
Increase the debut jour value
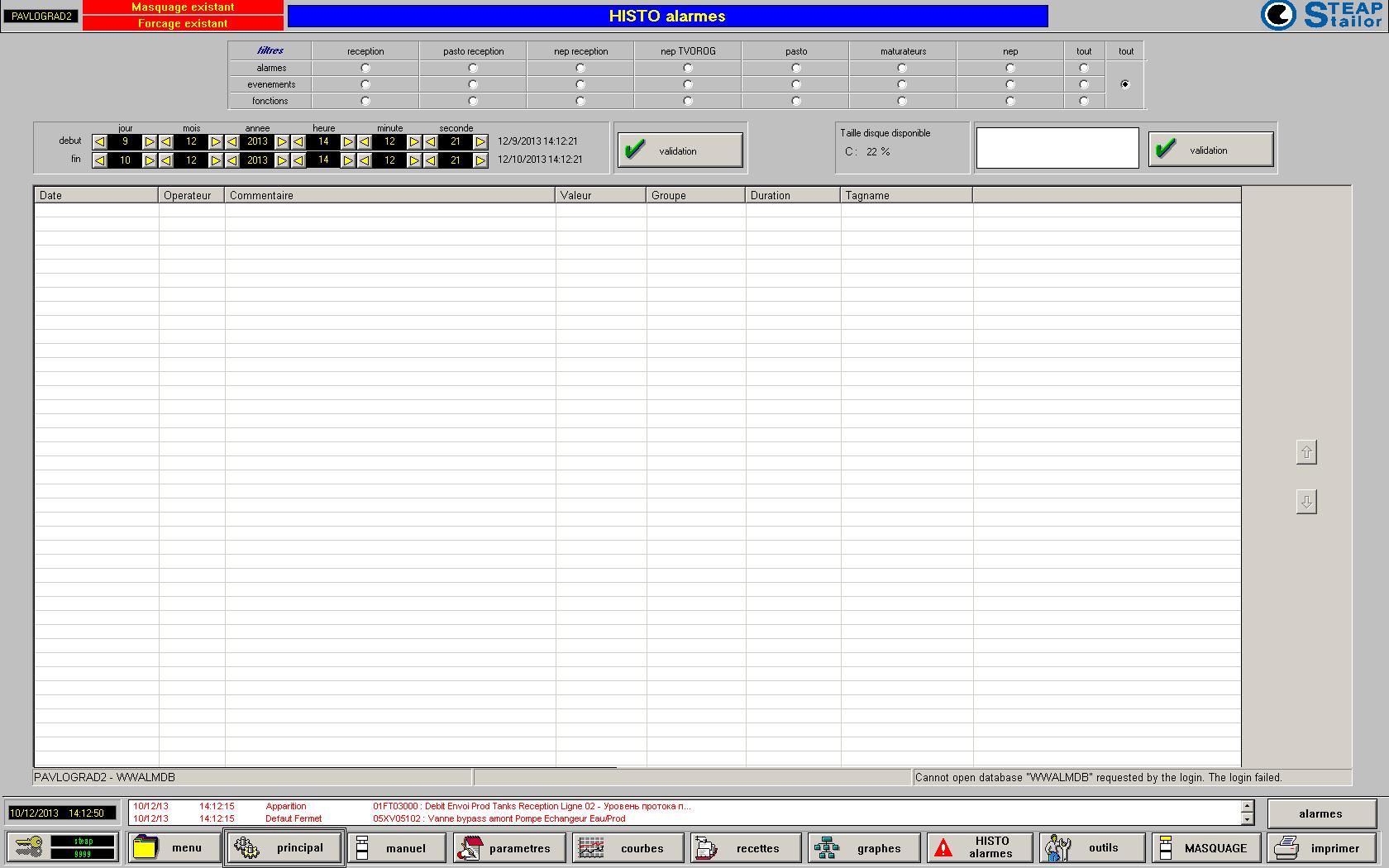150,142
